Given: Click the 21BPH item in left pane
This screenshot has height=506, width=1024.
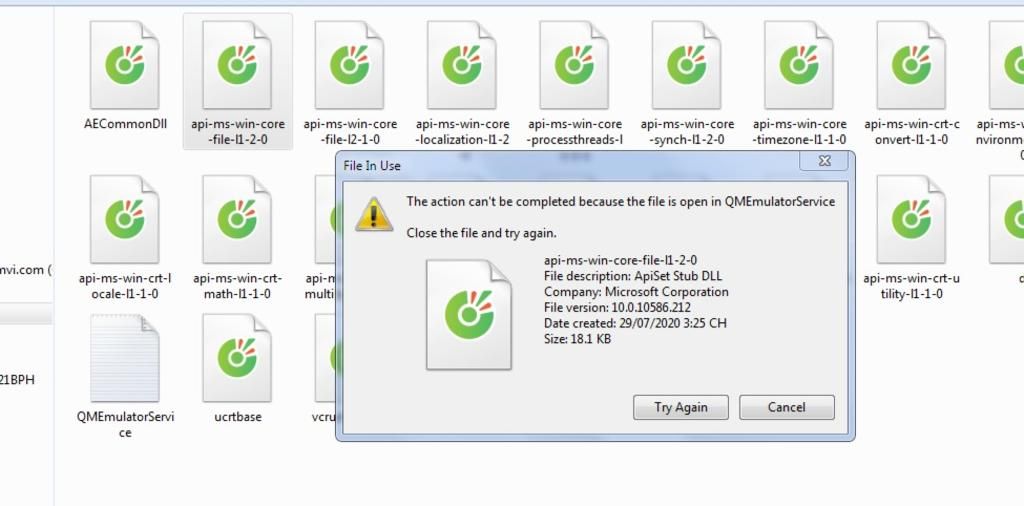Looking at the screenshot, I should [x=17, y=379].
